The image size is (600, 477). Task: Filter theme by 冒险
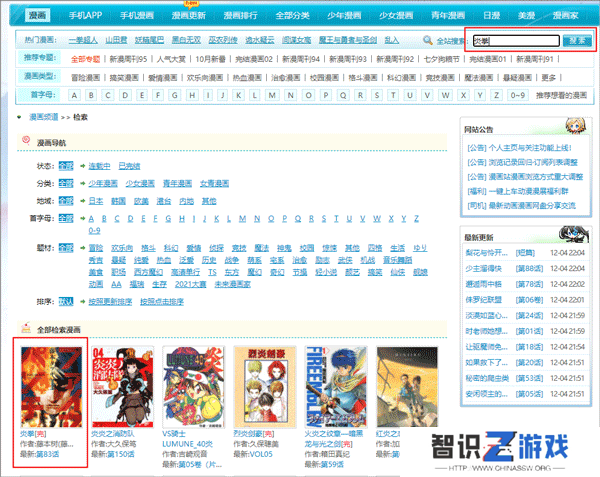tap(96, 248)
